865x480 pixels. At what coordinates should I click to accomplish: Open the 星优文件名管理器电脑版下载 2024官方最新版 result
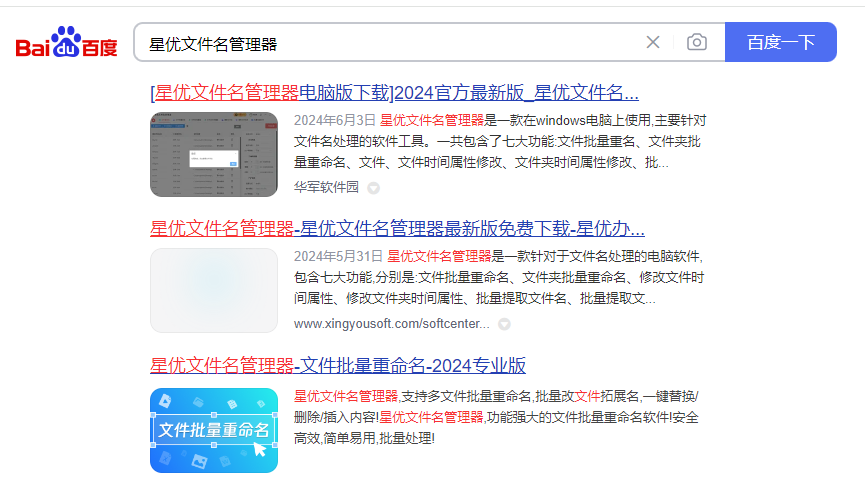click(394, 93)
